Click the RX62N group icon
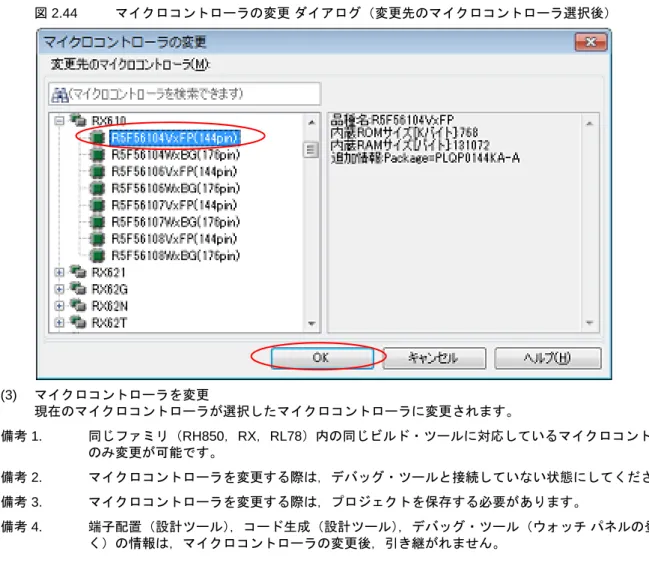Viewport: 649px width, 569px height. pos(78,305)
